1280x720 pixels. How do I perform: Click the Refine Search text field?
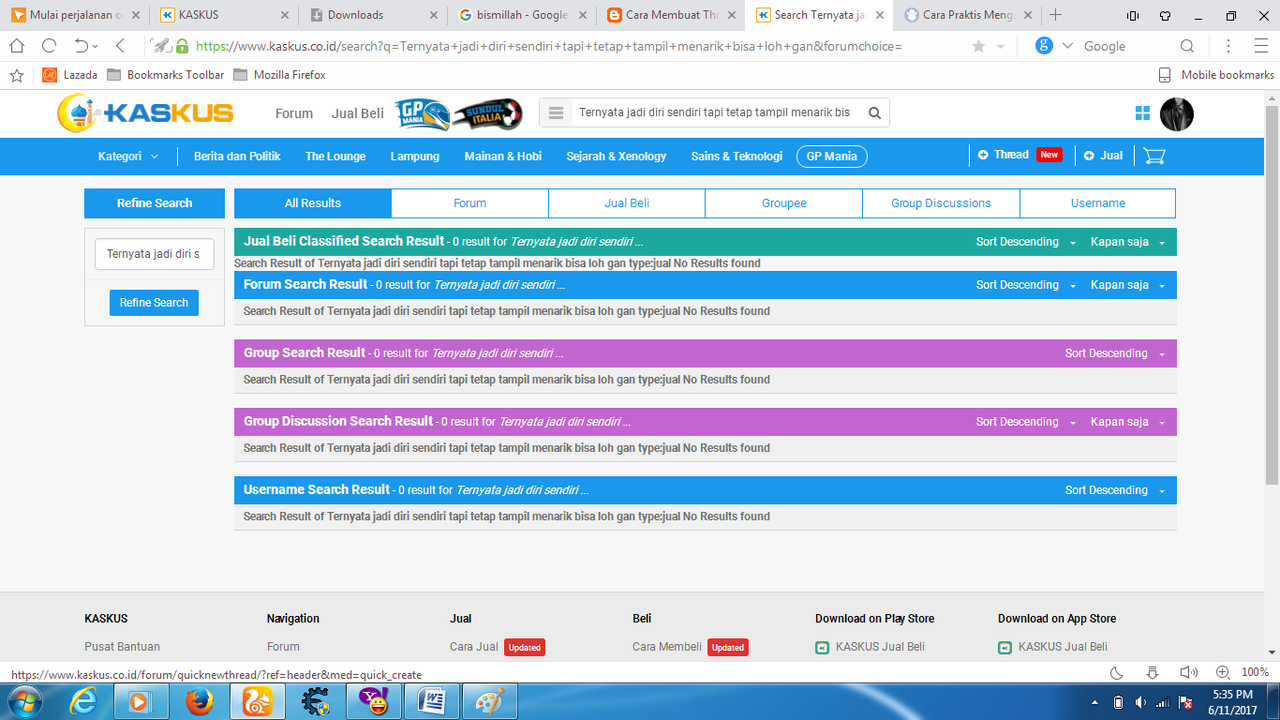[154, 254]
